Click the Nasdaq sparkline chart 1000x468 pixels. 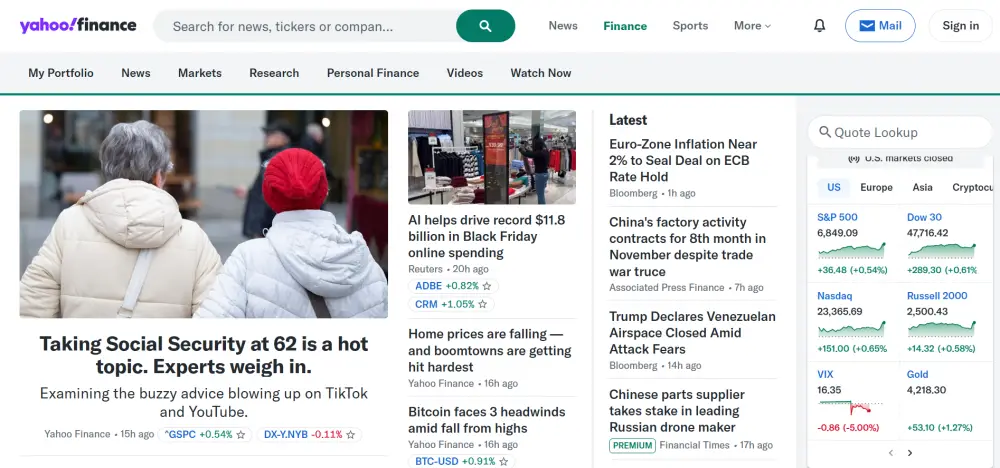[851, 329]
